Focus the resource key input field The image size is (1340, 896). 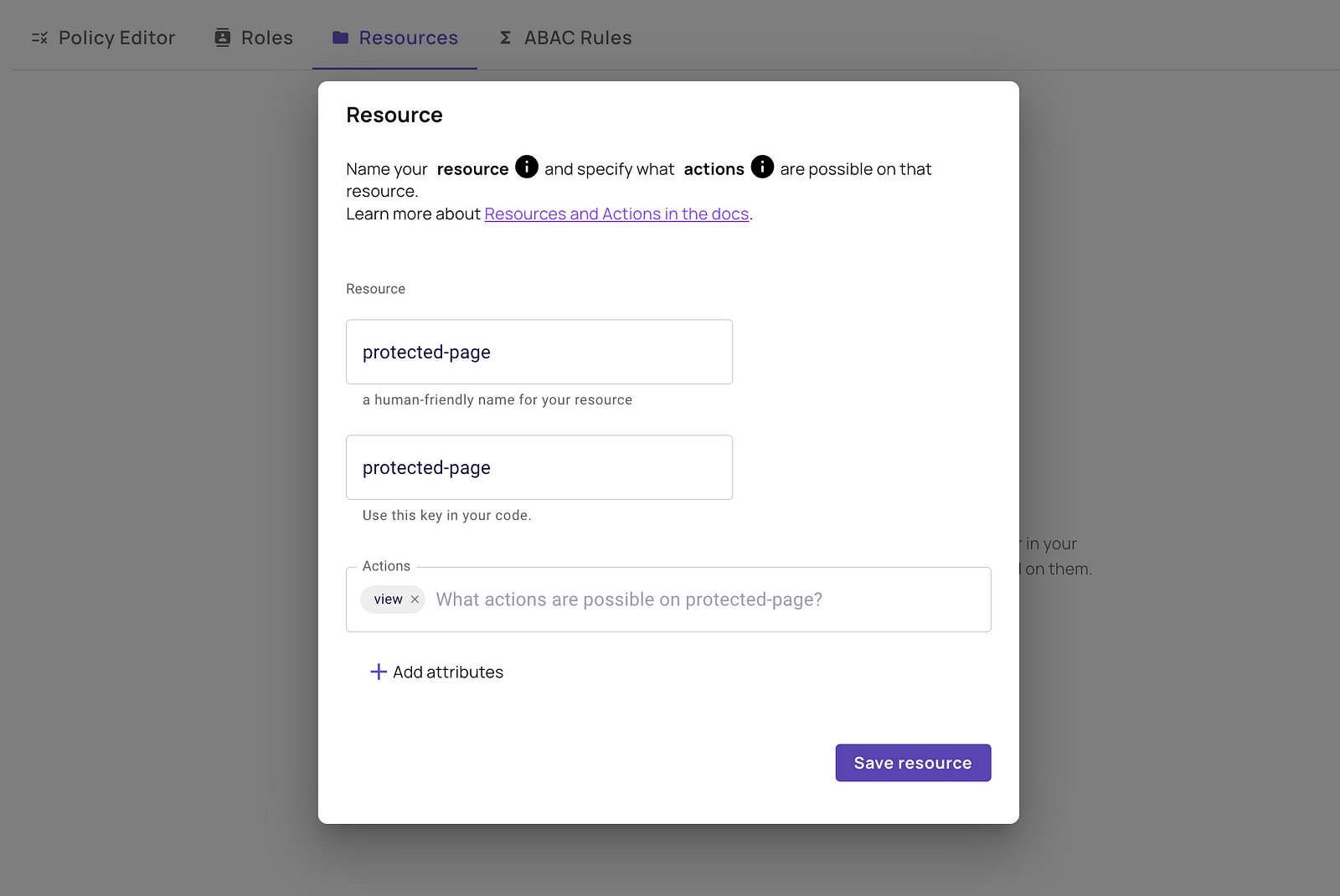tap(539, 467)
